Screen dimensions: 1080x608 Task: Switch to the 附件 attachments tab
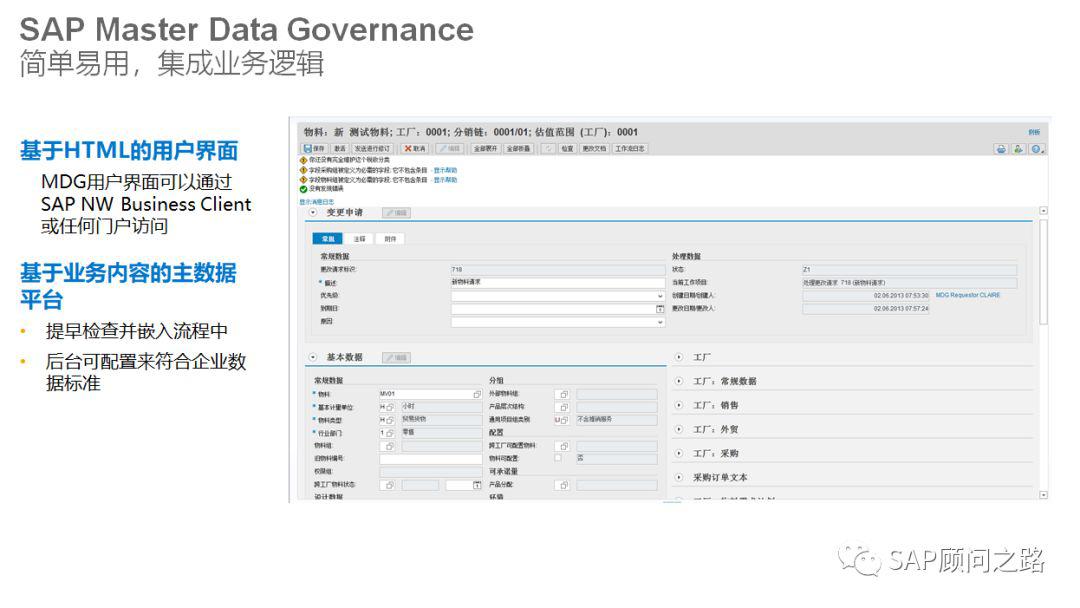pos(390,239)
